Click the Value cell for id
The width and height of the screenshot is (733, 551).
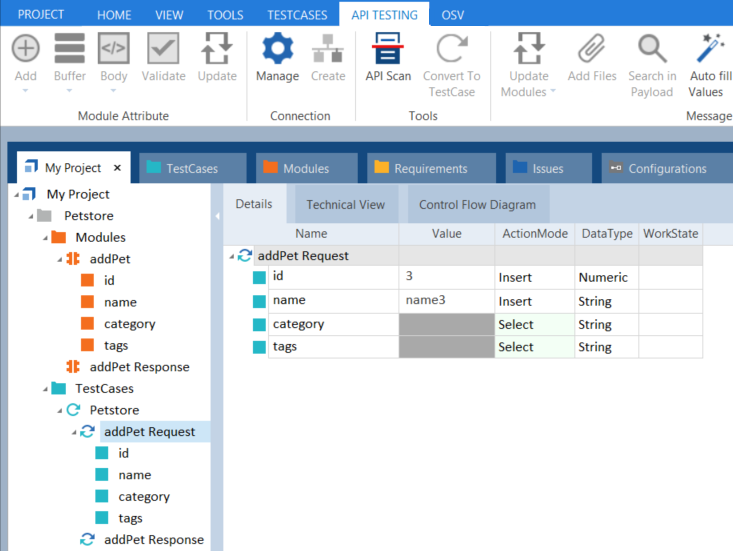point(446,276)
